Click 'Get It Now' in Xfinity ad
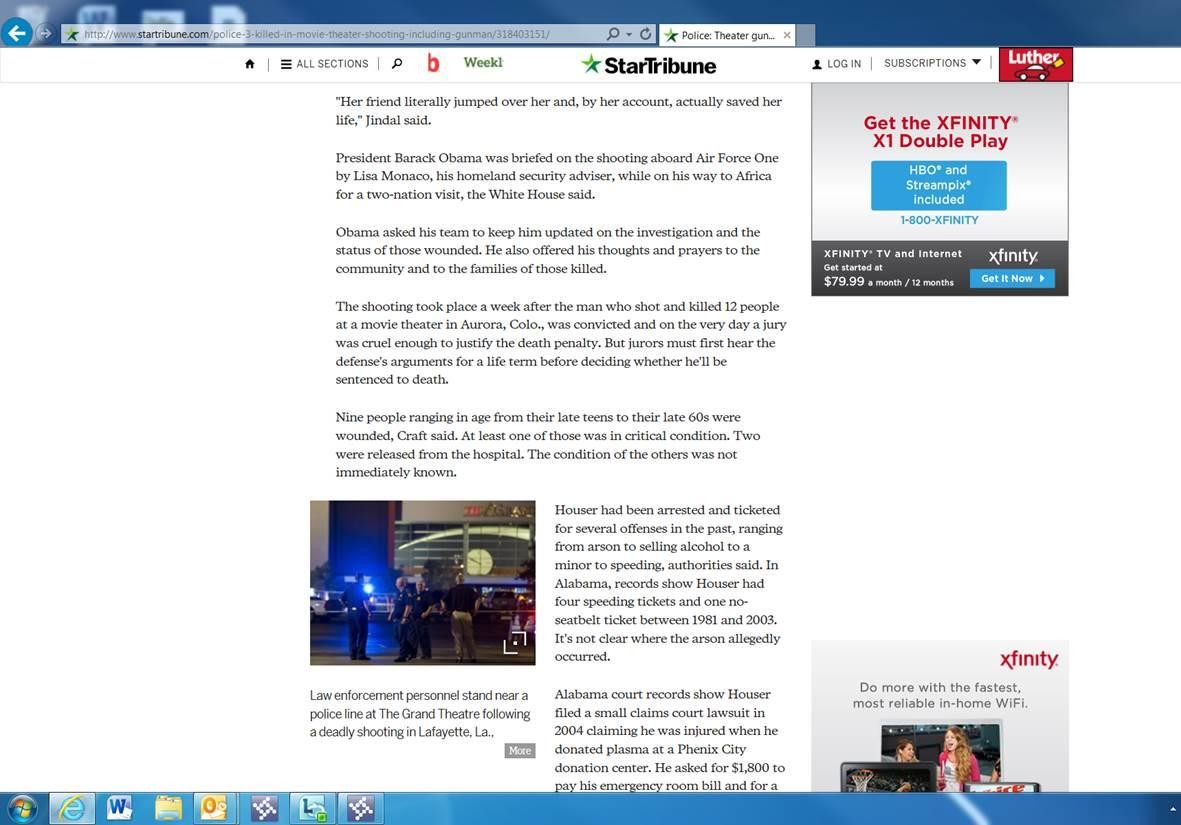This screenshot has width=1181, height=825. pyautogui.click(x=1011, y=278)
